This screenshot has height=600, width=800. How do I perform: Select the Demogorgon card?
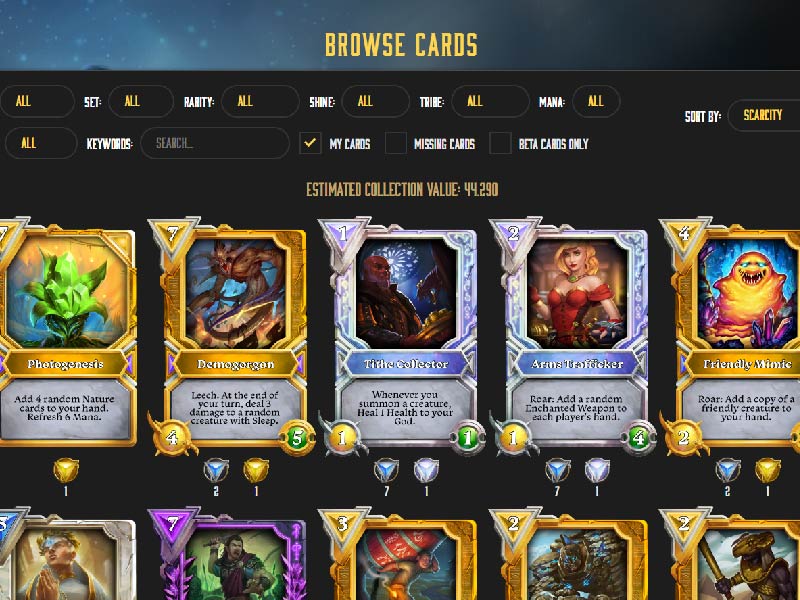[234, 336]
